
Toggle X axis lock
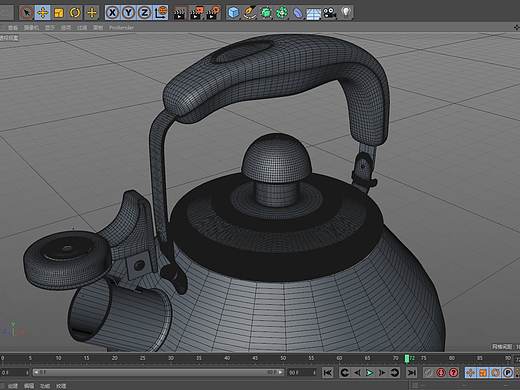[112, 13]
